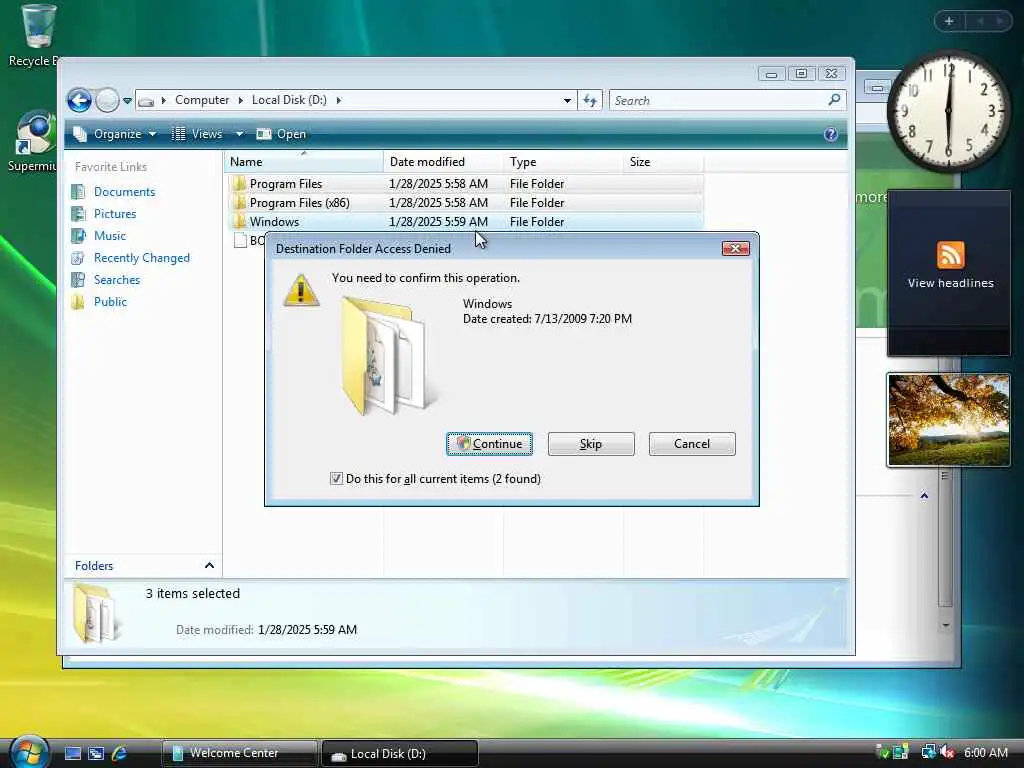This screenshot has height=768, width=1024.
Task: Switch to Local Disk (D:) taskbar button
Action: pos(400,753)
